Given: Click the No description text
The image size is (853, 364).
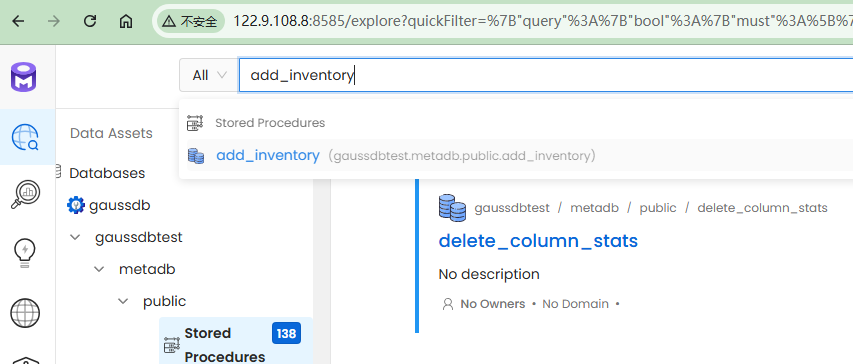Looking at the screenshot, I should point(489,274).
